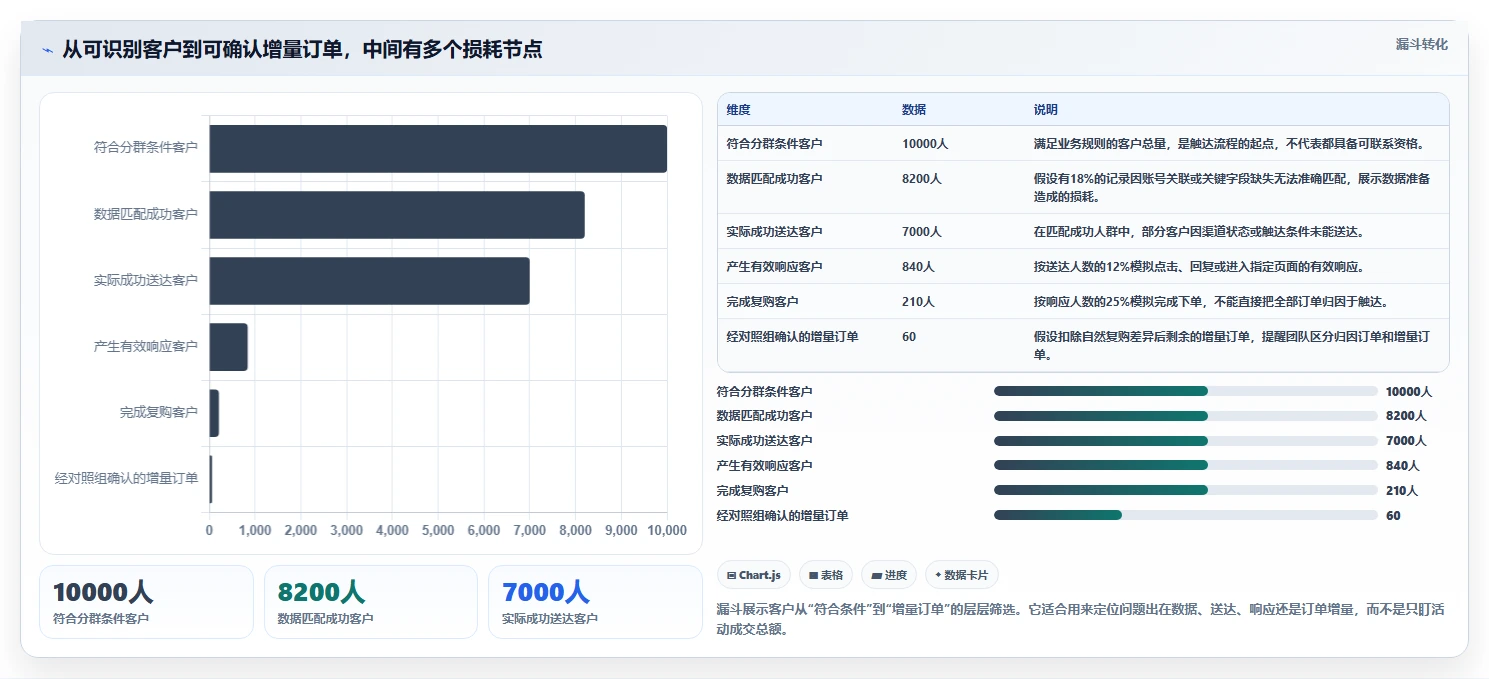
Task: Click the 60 value beside the progress bar
Action: pos(1394,516)
